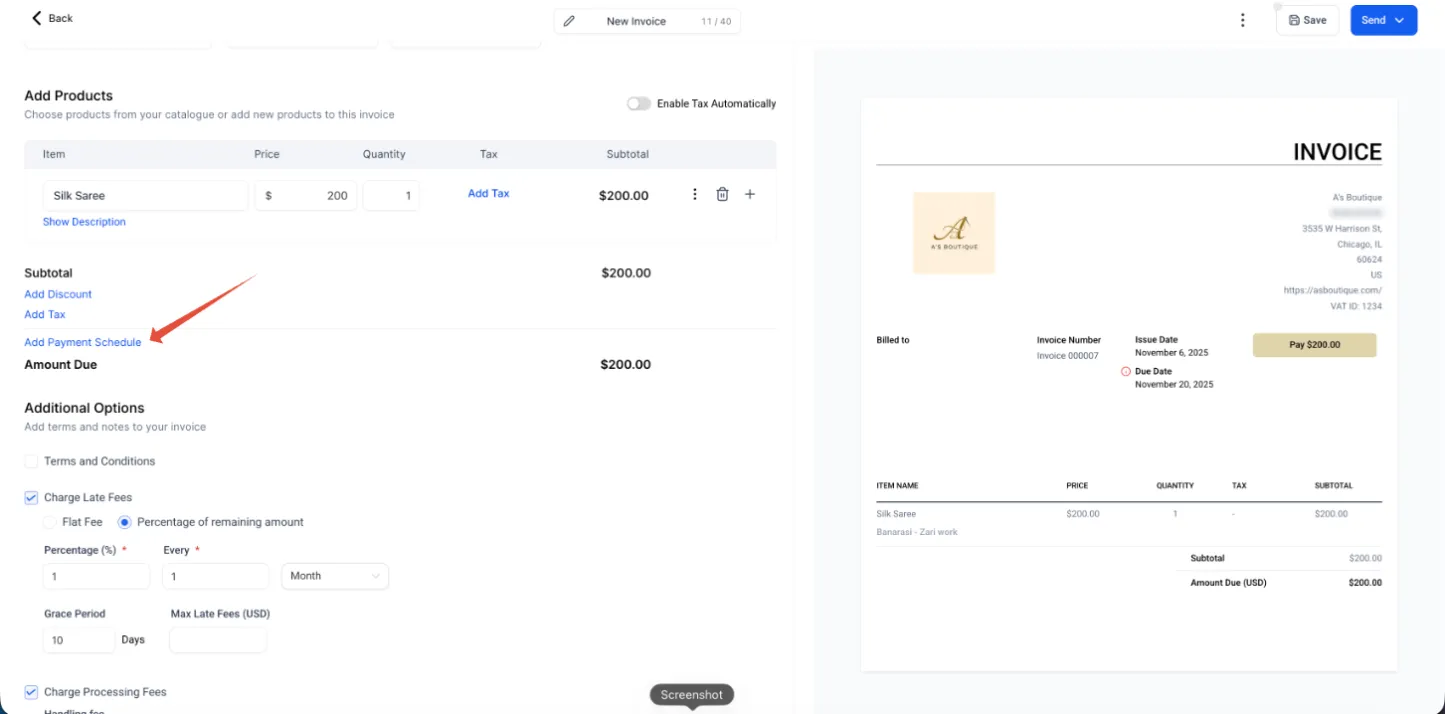Click https://asboutique.com/ in preview

[1333, 290]
